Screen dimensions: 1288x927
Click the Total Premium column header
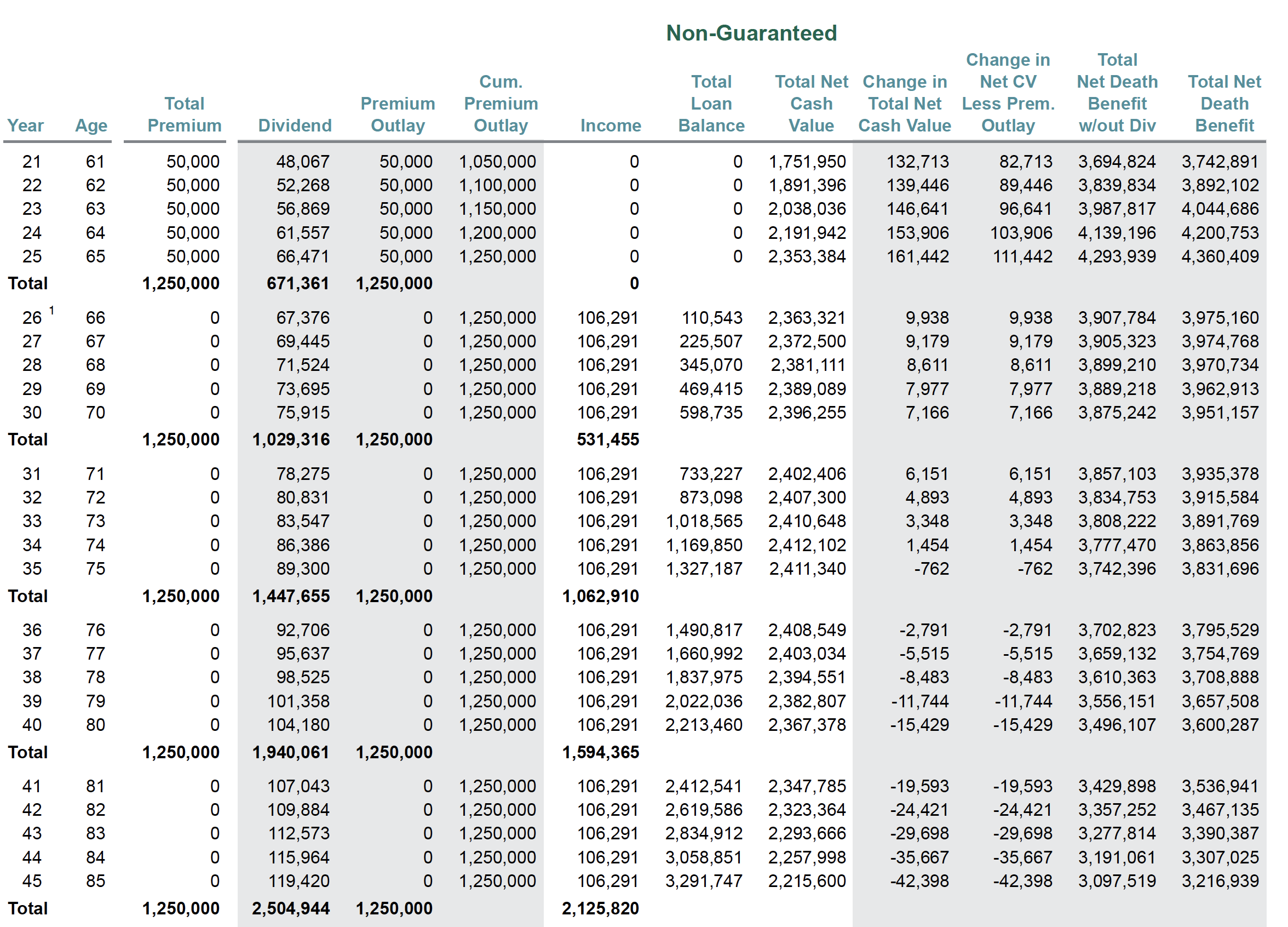(184, 114)
